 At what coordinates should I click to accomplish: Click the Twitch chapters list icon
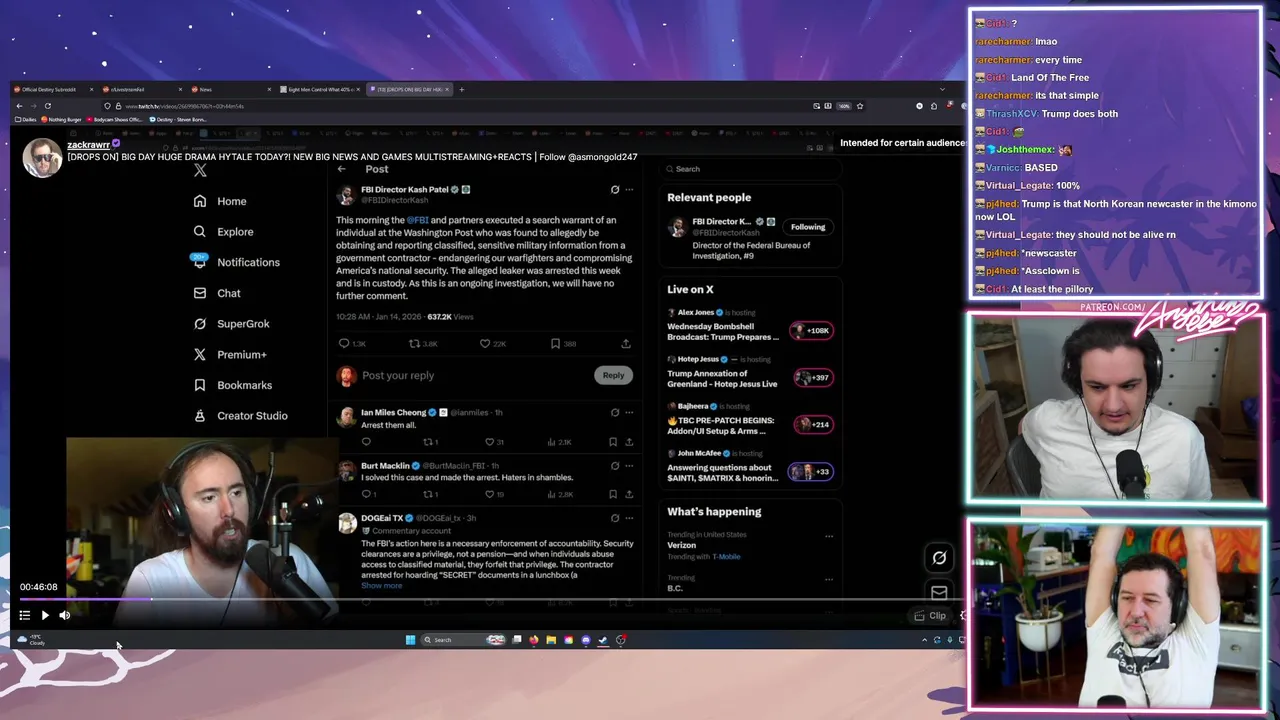click(25, 615)
